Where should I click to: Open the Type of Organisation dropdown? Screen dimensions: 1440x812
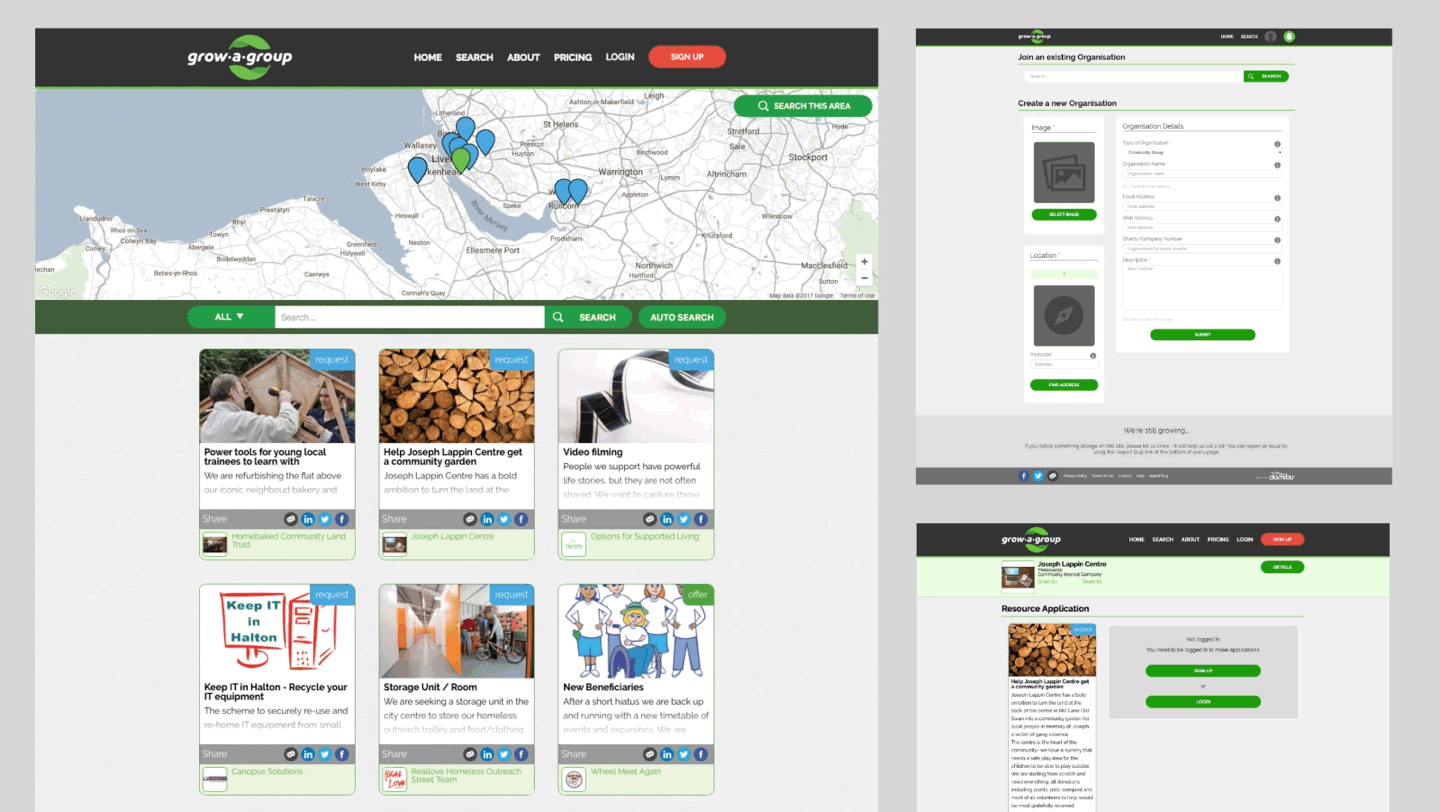pyautogui.click(x=1202, y=152)
